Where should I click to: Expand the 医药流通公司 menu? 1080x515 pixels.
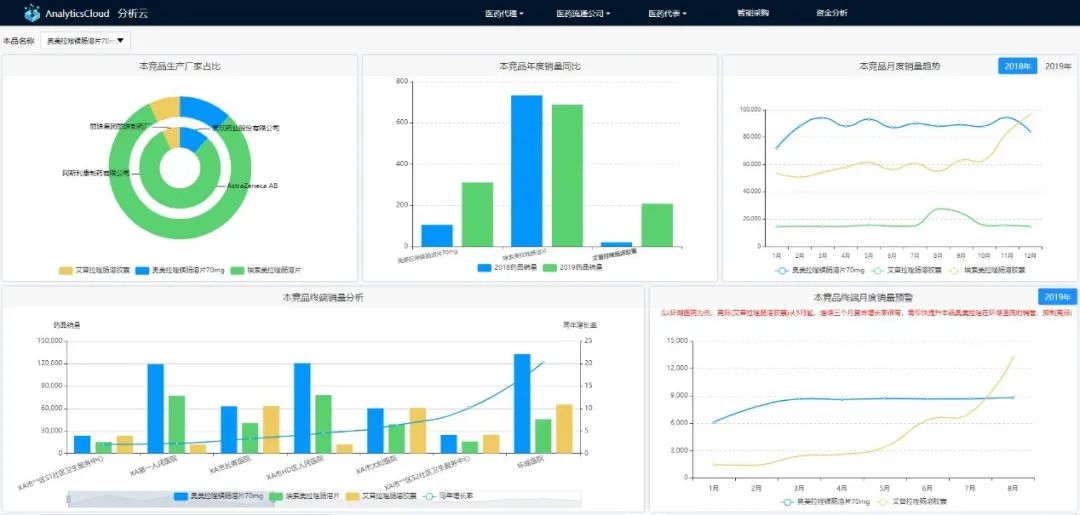(583, 14)
